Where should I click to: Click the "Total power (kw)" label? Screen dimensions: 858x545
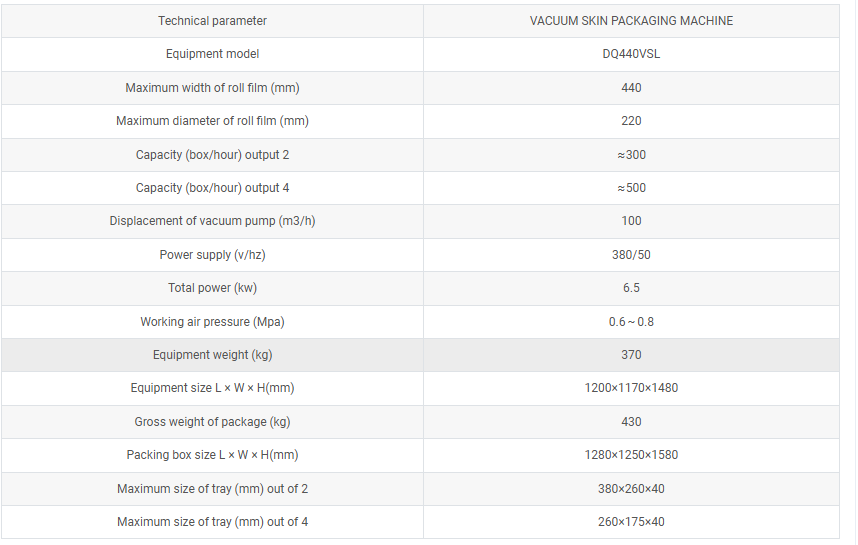coord(212,288)
